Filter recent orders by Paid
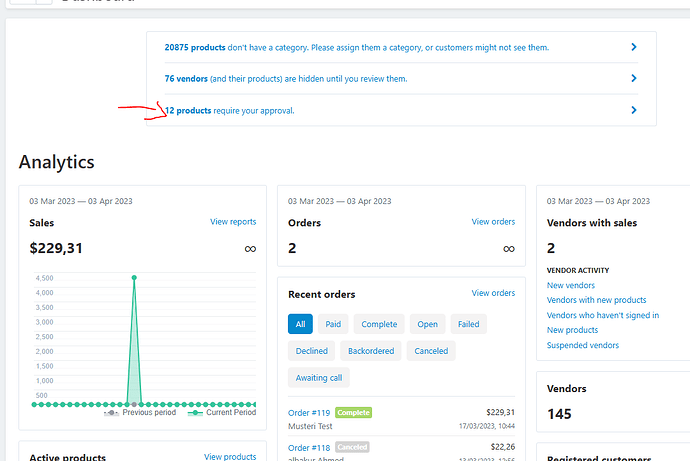 pos(333,324)
